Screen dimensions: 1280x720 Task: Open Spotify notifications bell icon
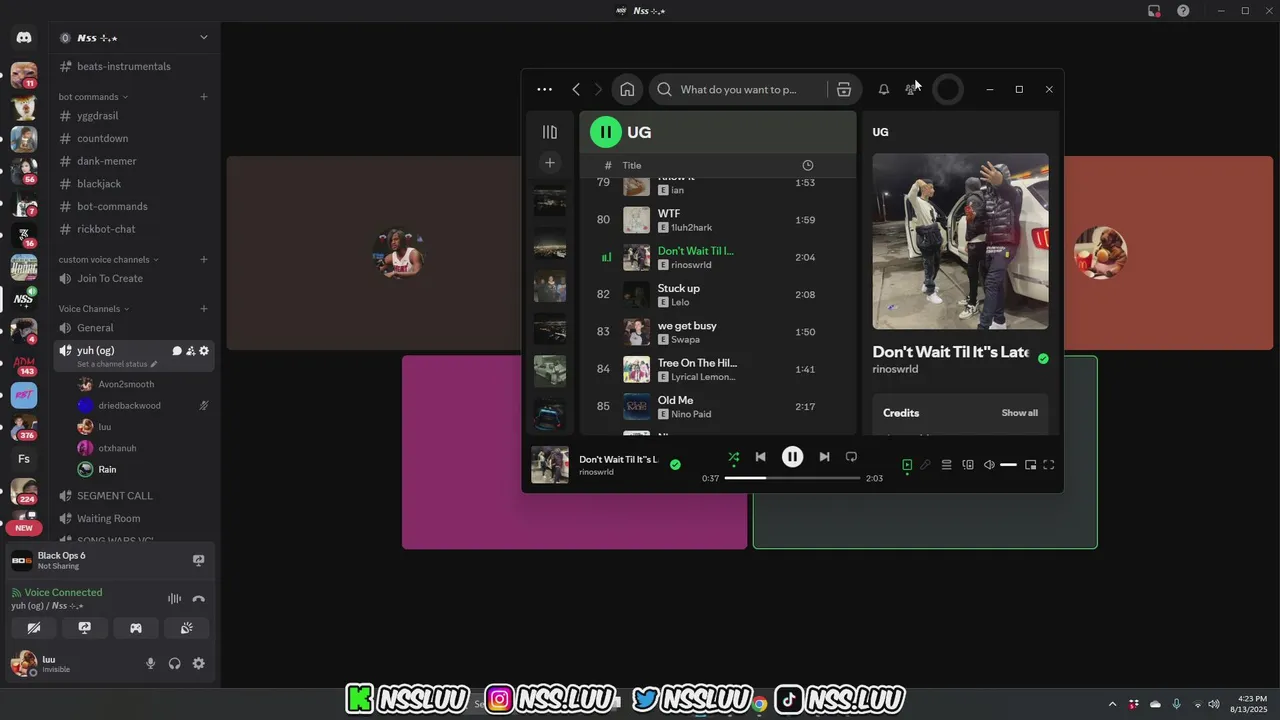coord(884,89)
